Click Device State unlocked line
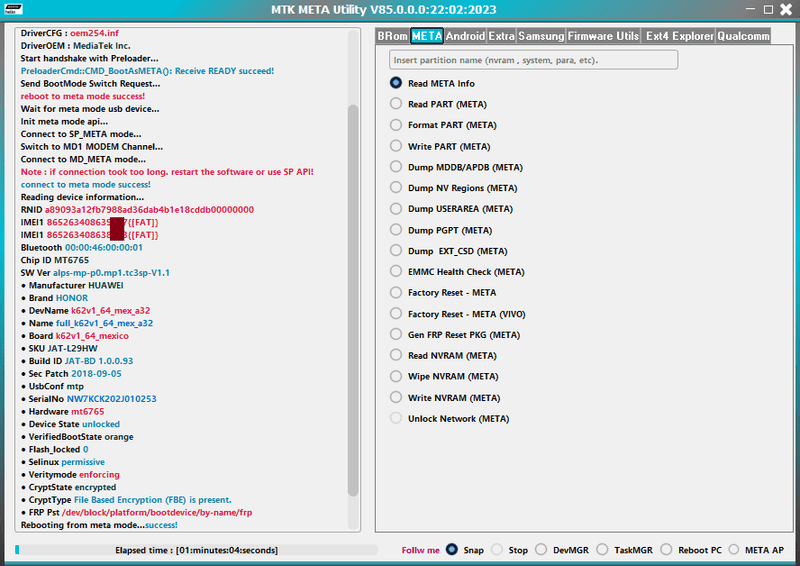 click(71, 424)
